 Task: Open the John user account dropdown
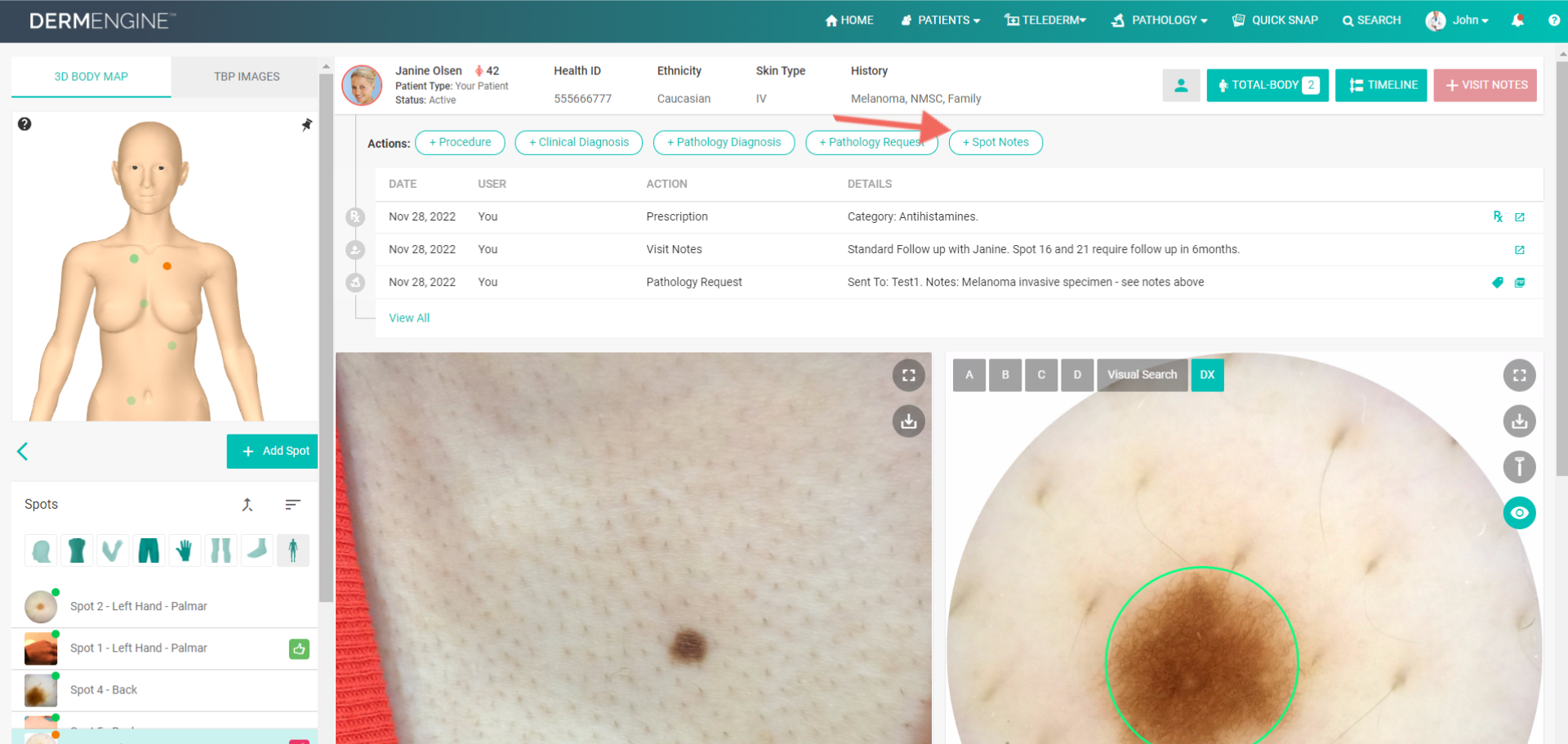click(1458, 20)
